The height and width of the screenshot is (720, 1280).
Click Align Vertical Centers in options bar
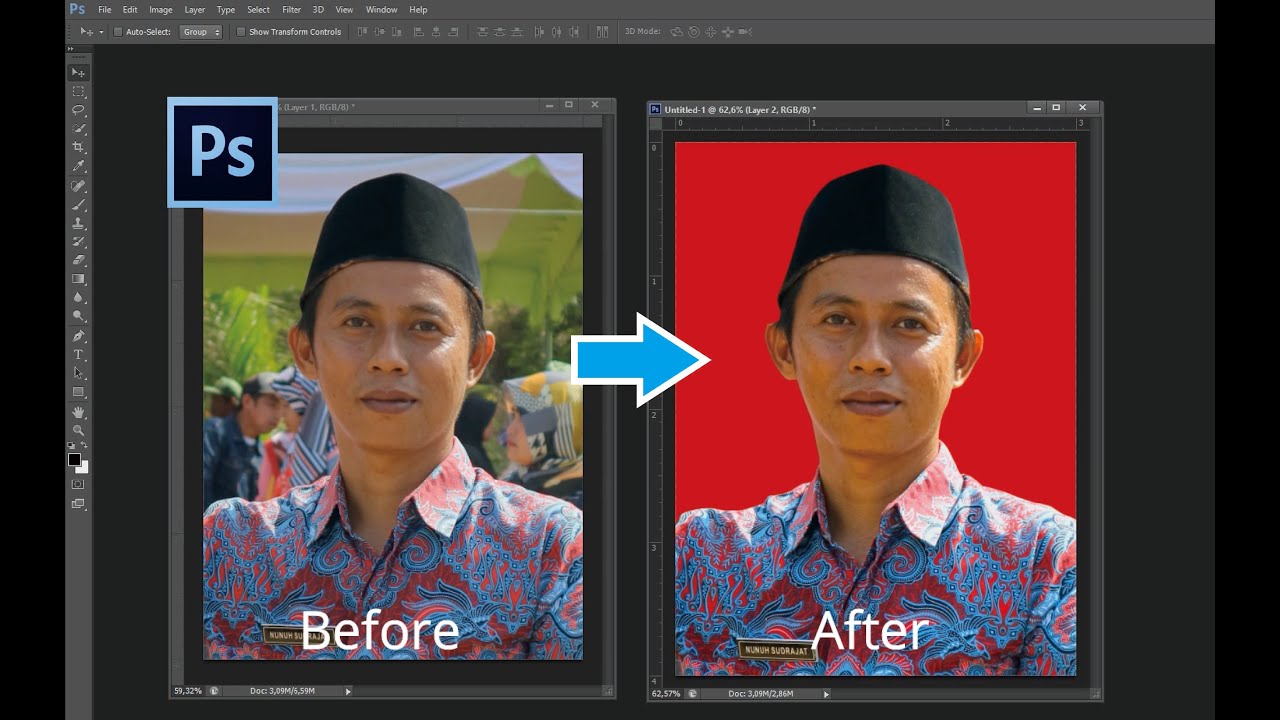[x=379, y=32]
